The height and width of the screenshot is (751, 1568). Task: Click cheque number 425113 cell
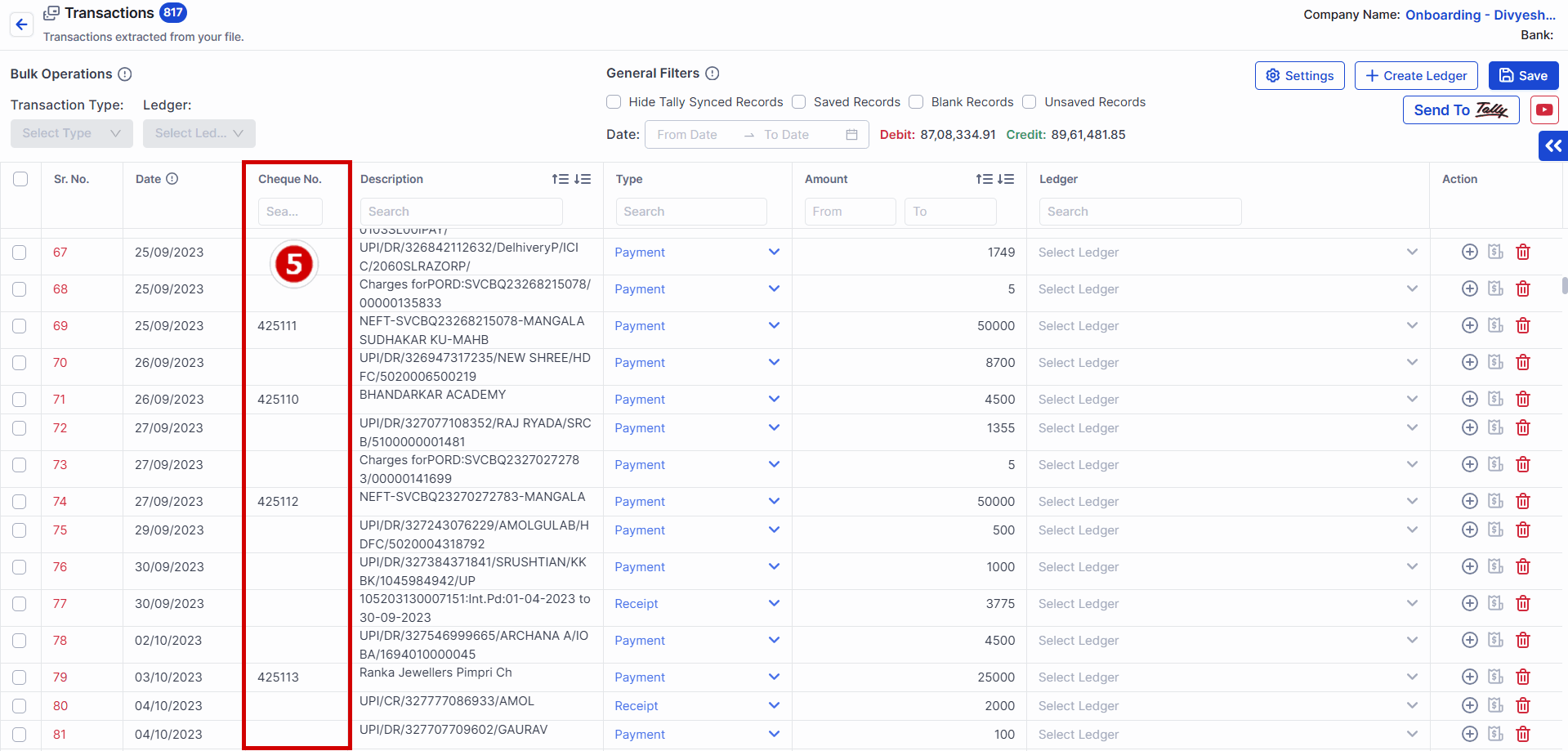(278, 677)
